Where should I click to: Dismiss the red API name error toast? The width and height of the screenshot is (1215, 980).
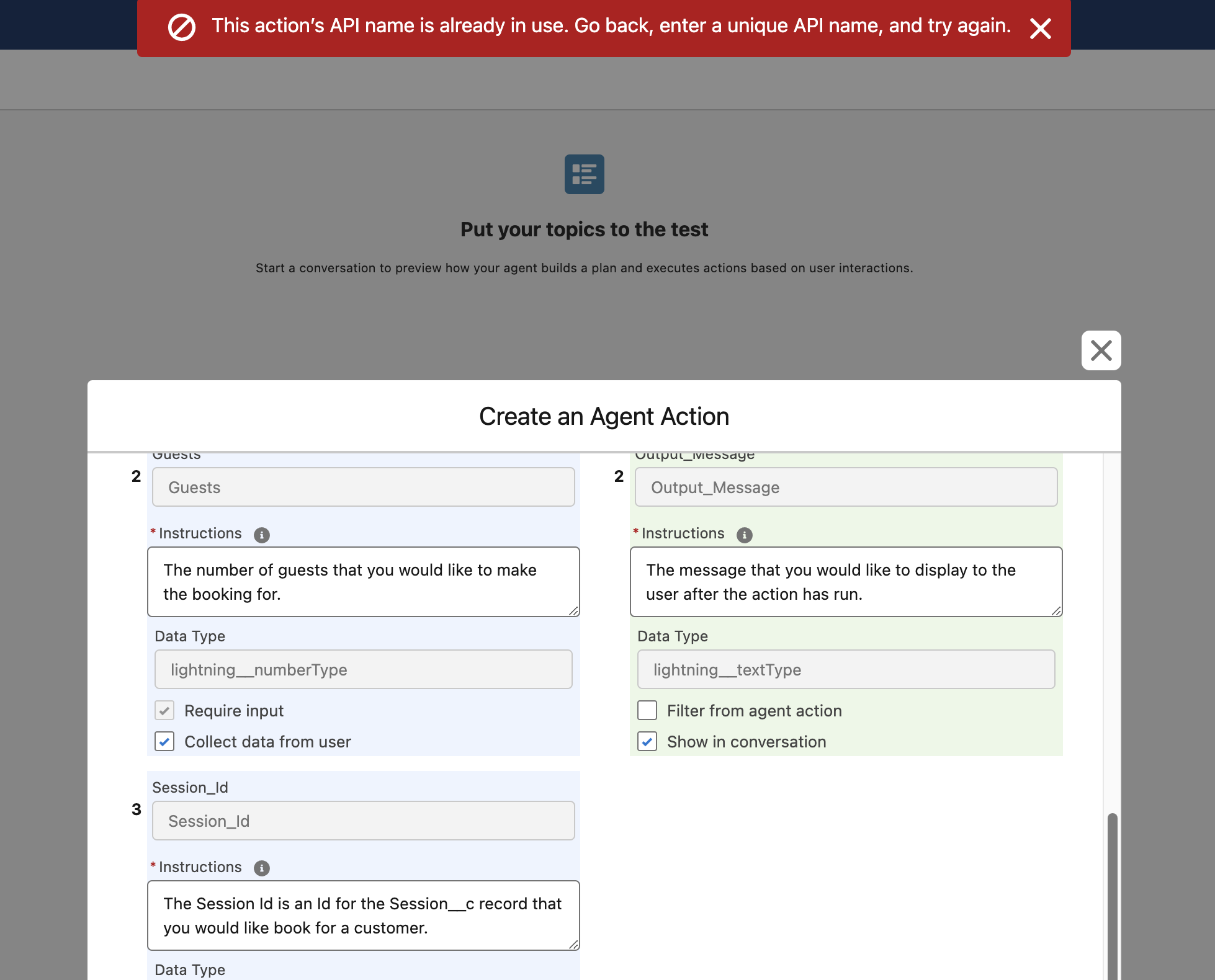(x=1040, y=29)
